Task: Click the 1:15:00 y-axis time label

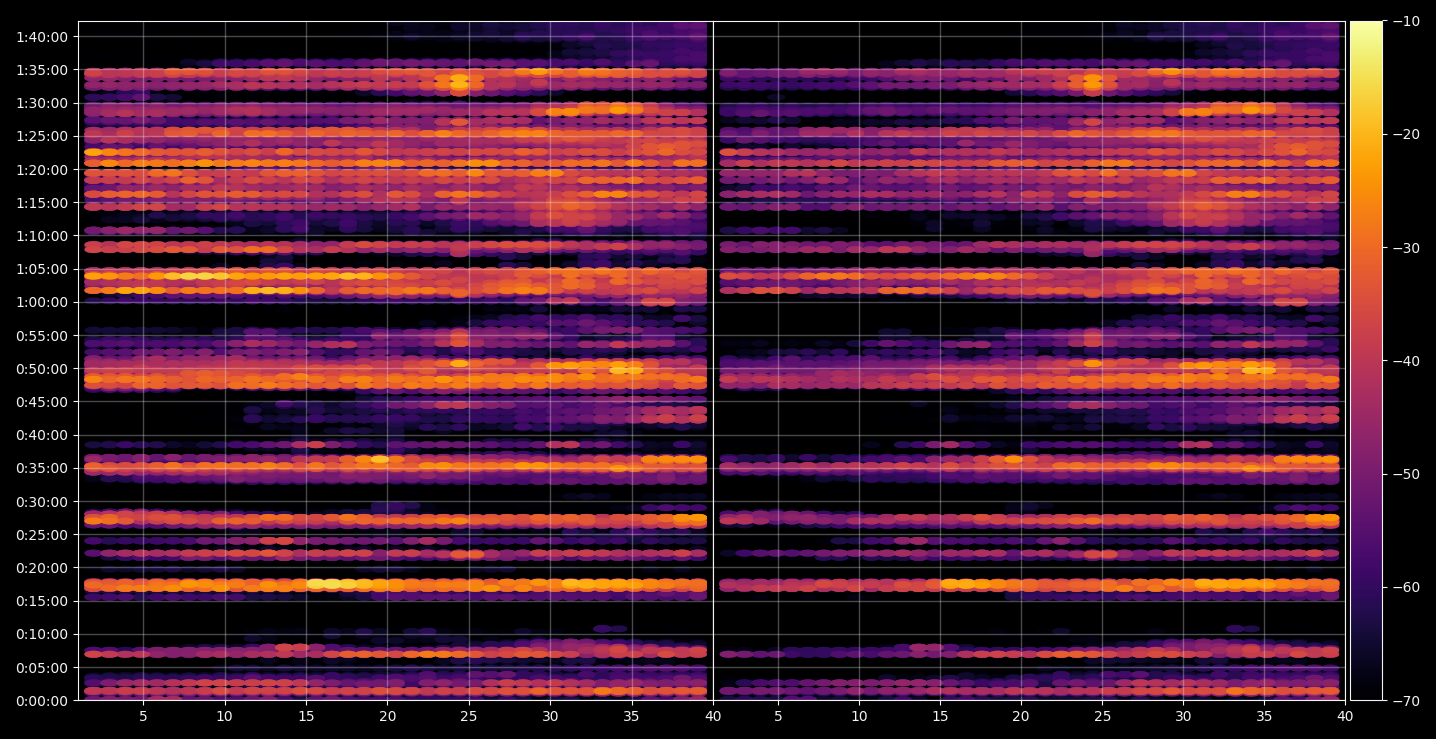Action: pos(43,203)
